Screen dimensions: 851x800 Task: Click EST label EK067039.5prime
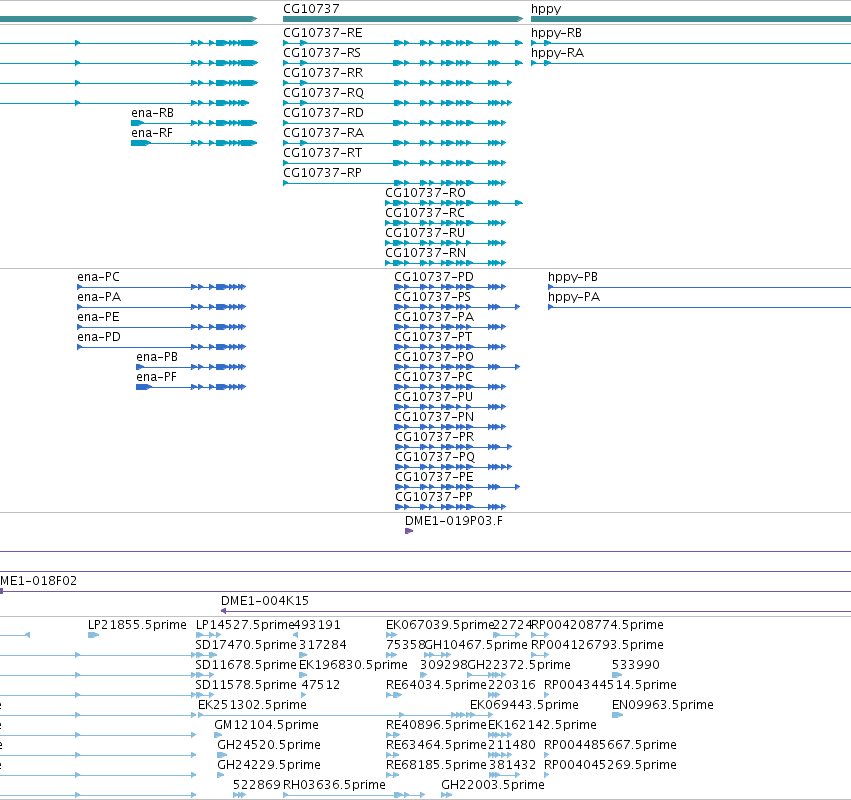pos(440,625)
